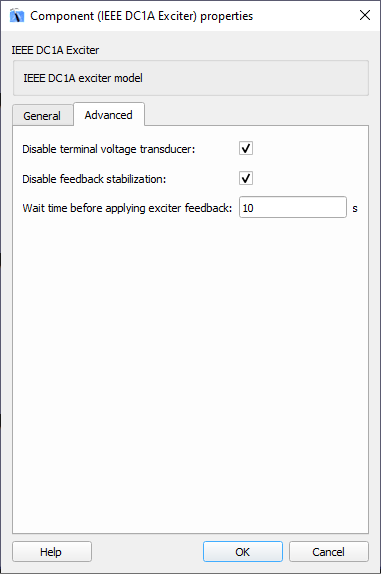Click empty area of Advanced panel
The image size is (381, 574).
[190, 366]
